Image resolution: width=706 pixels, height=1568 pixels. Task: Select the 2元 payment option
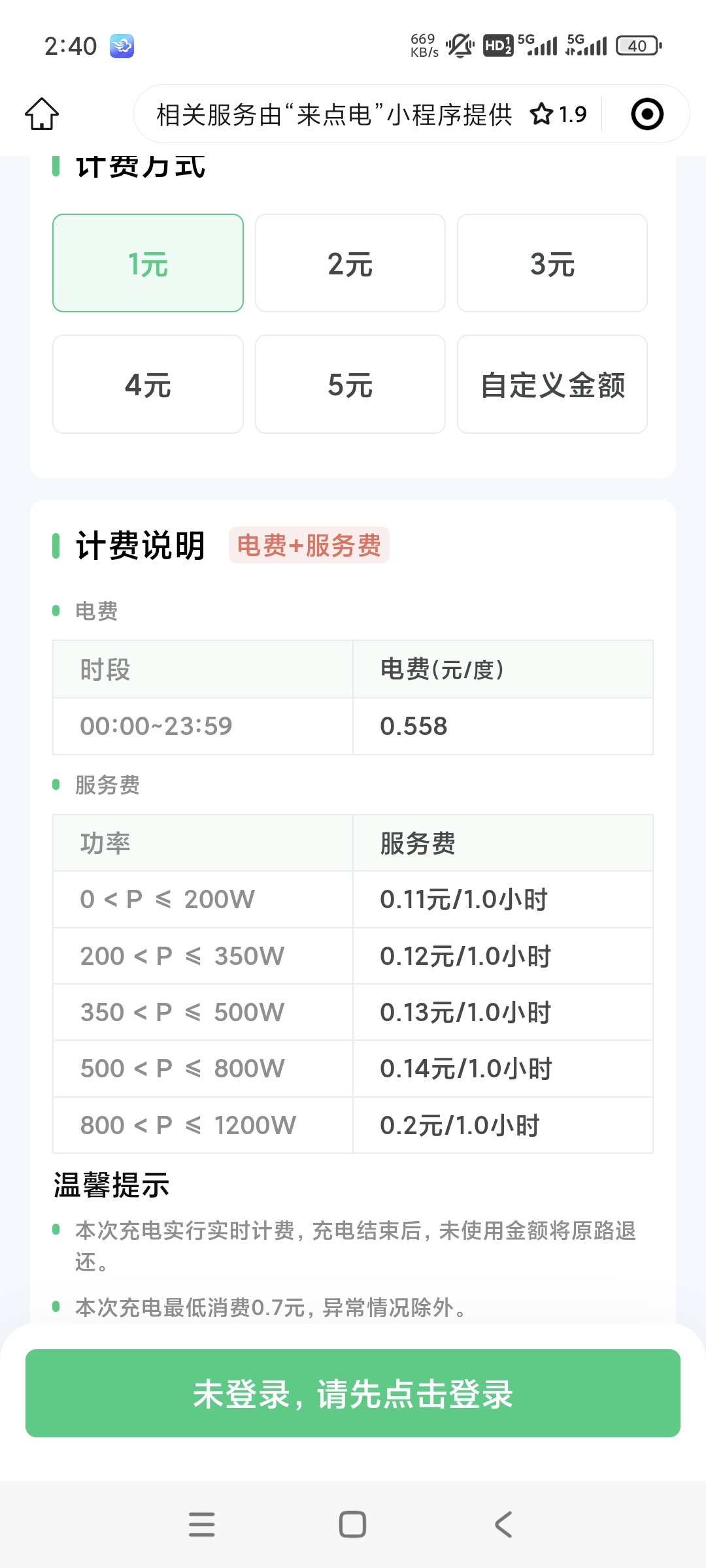[x=350, y=263]
